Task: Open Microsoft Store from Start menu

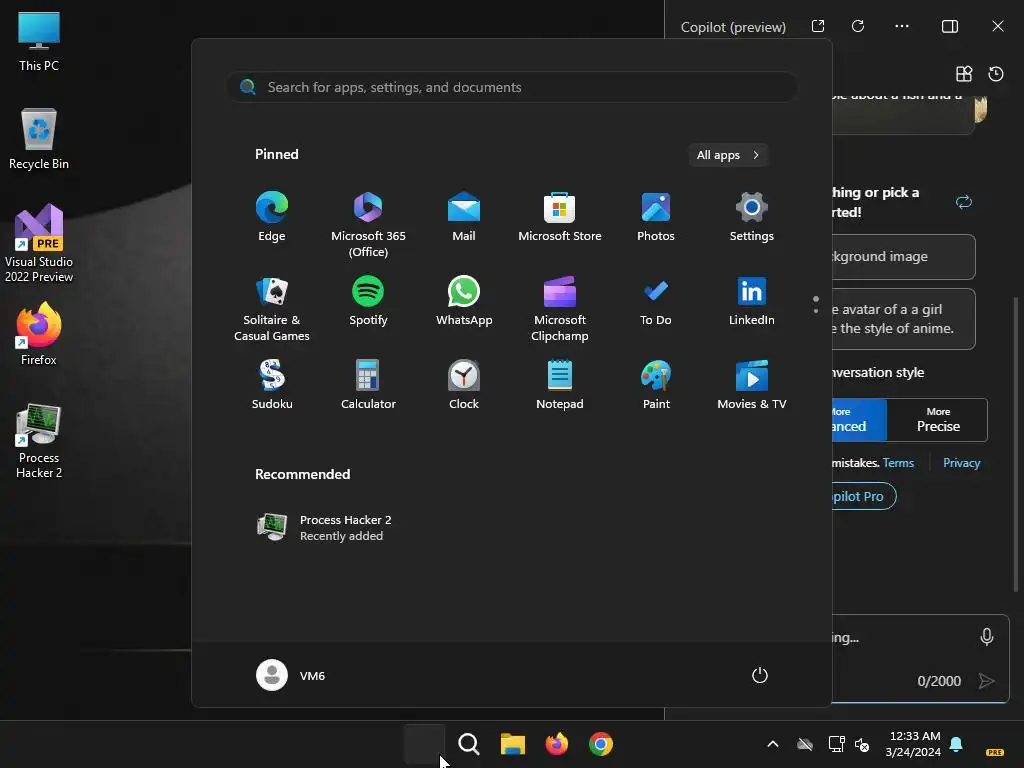Action: pos(560,217)
